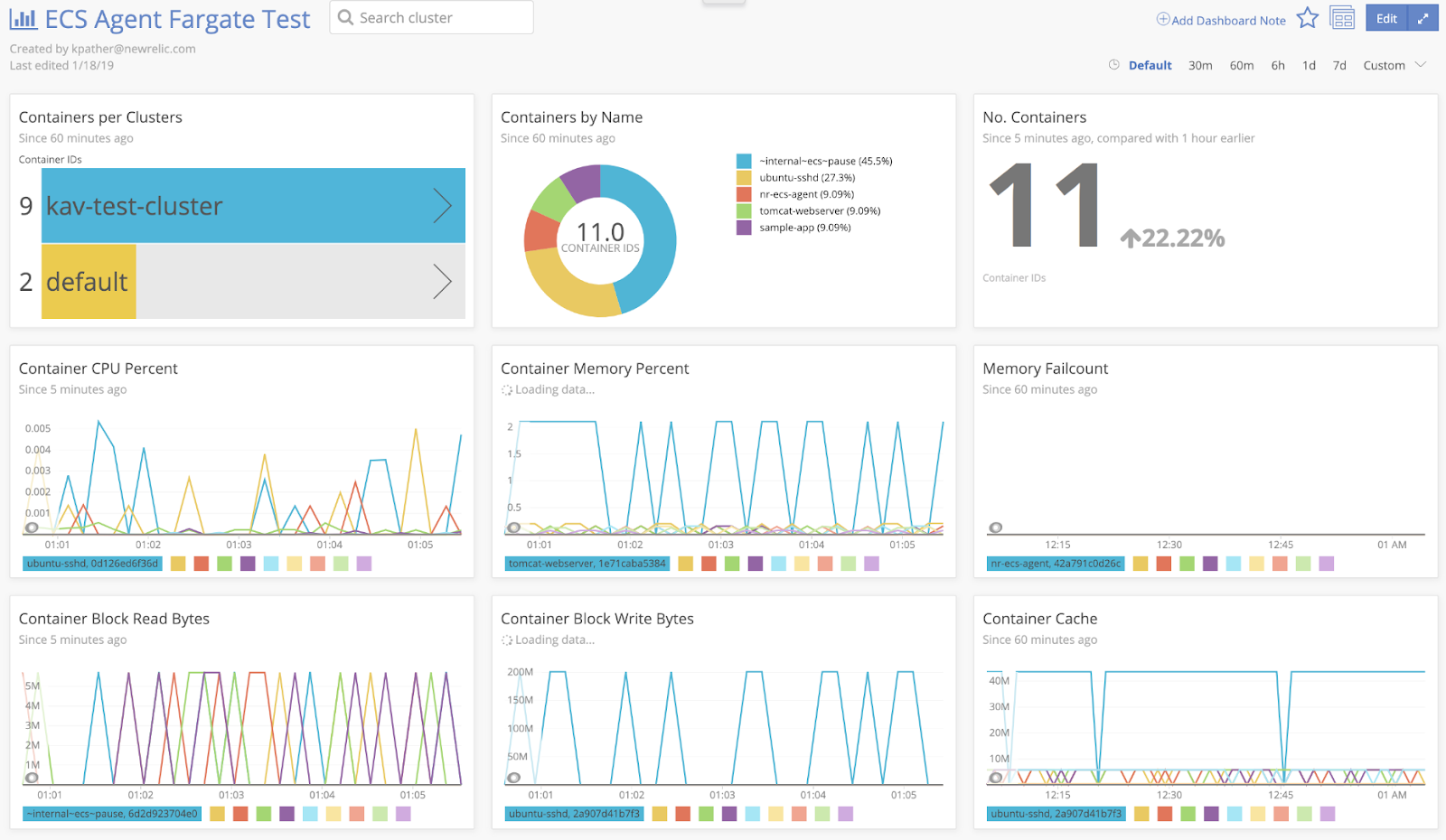Toggle the nr-ecs-agent legend swatch in pie chart
This screenshot has width=1446, height=840.
[744, 194]
